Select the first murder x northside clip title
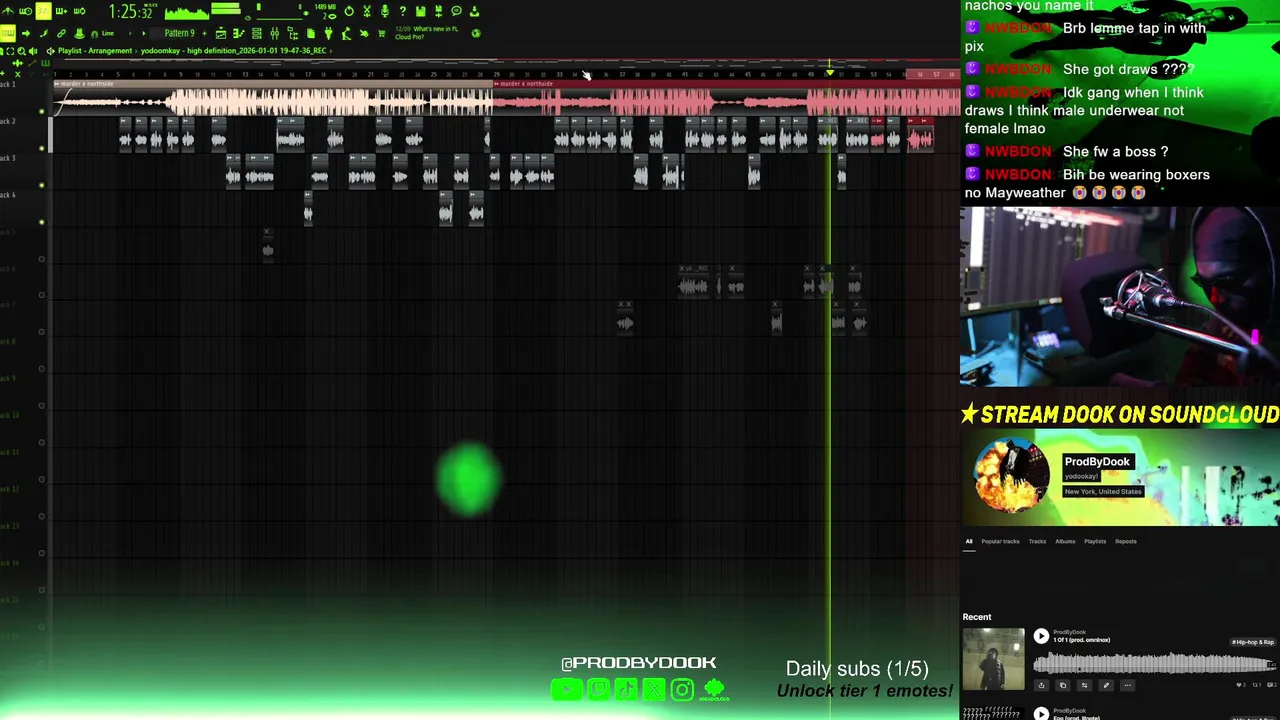 pyautogui.click(x=87, y=84)
